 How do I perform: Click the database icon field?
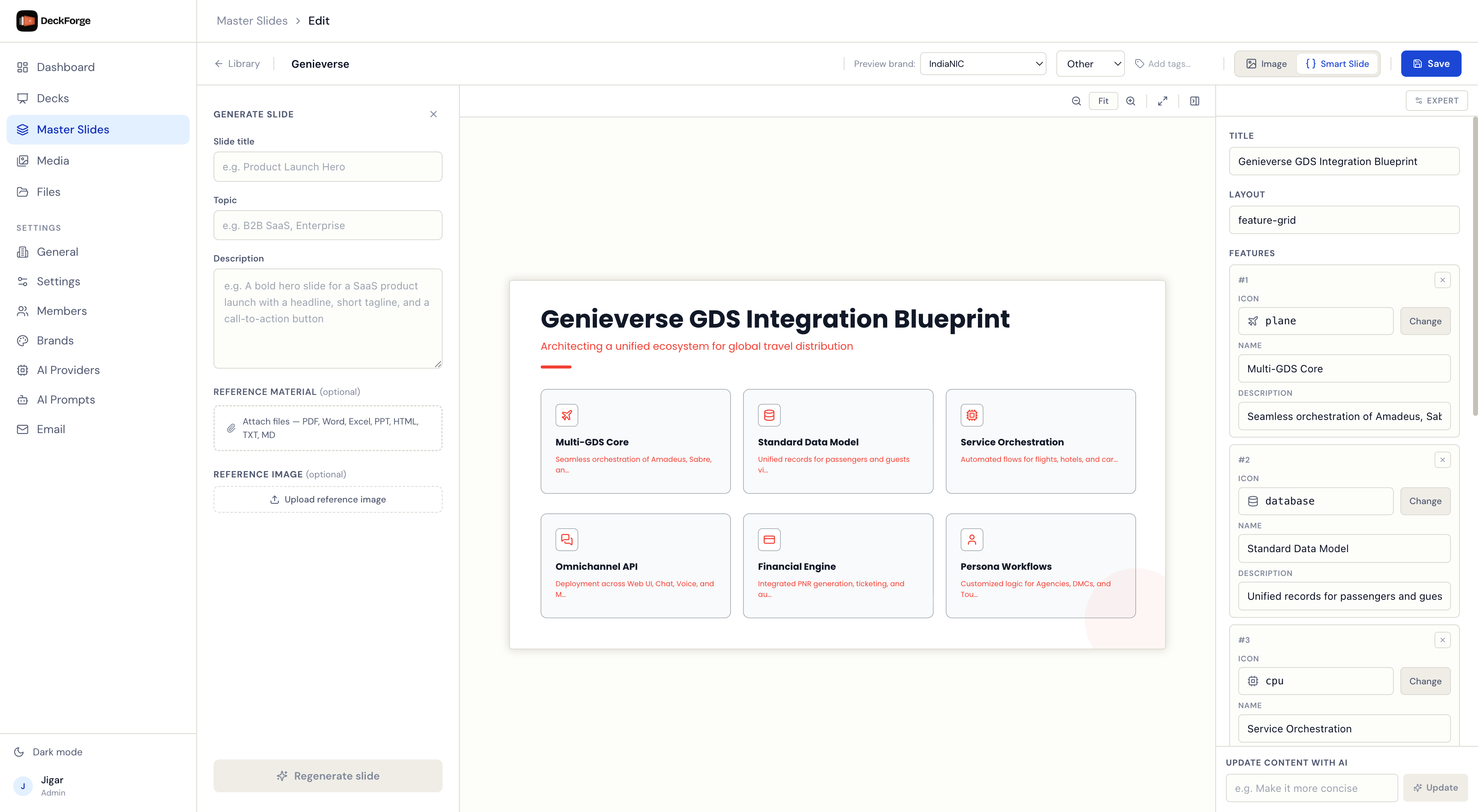click(x=1316, y=501)
